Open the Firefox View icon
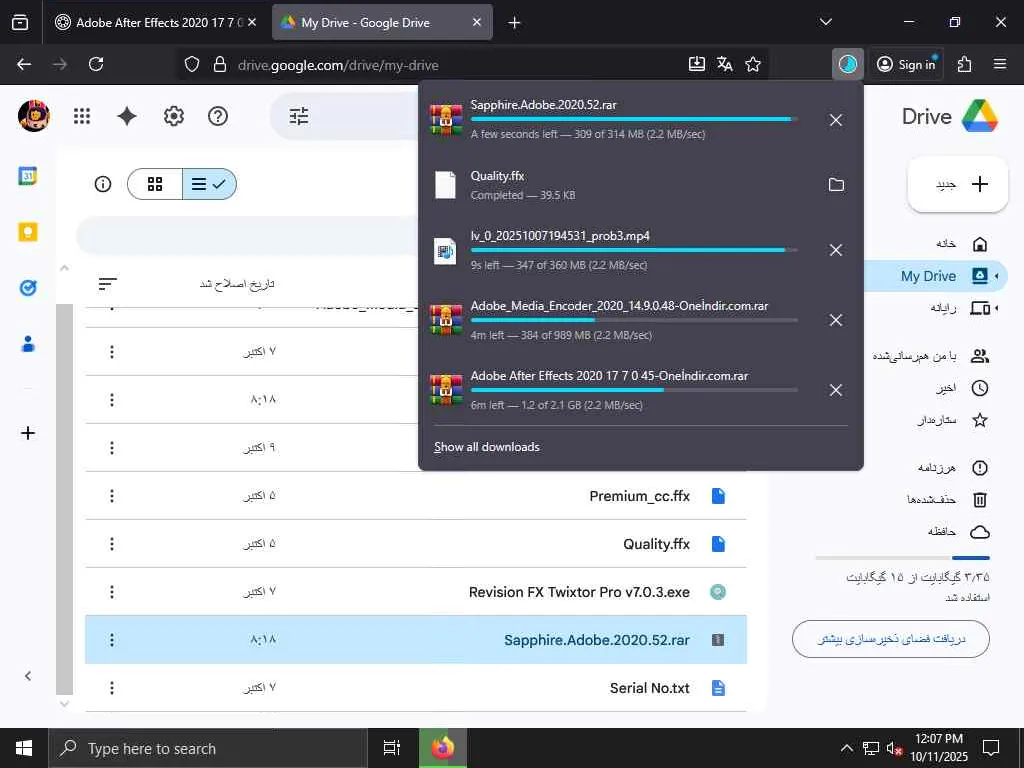 point(20,22)
